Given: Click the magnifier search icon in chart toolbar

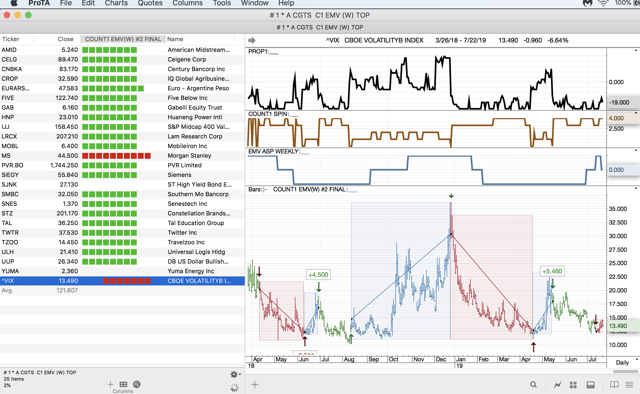Looking at the screenshot, I should pos(533,385).
